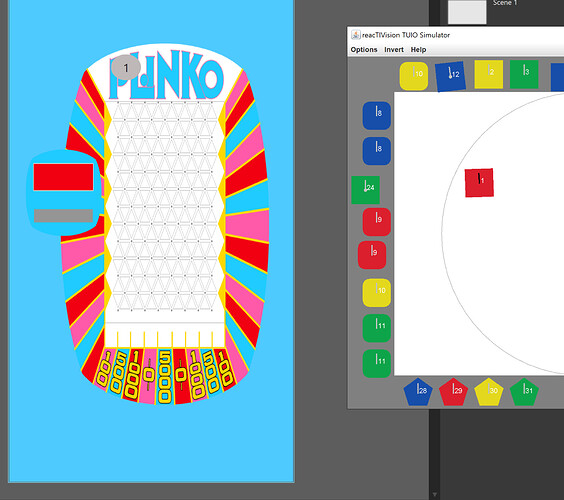Click the red rectangle in the Plinko side panel

tap(63, 177)
